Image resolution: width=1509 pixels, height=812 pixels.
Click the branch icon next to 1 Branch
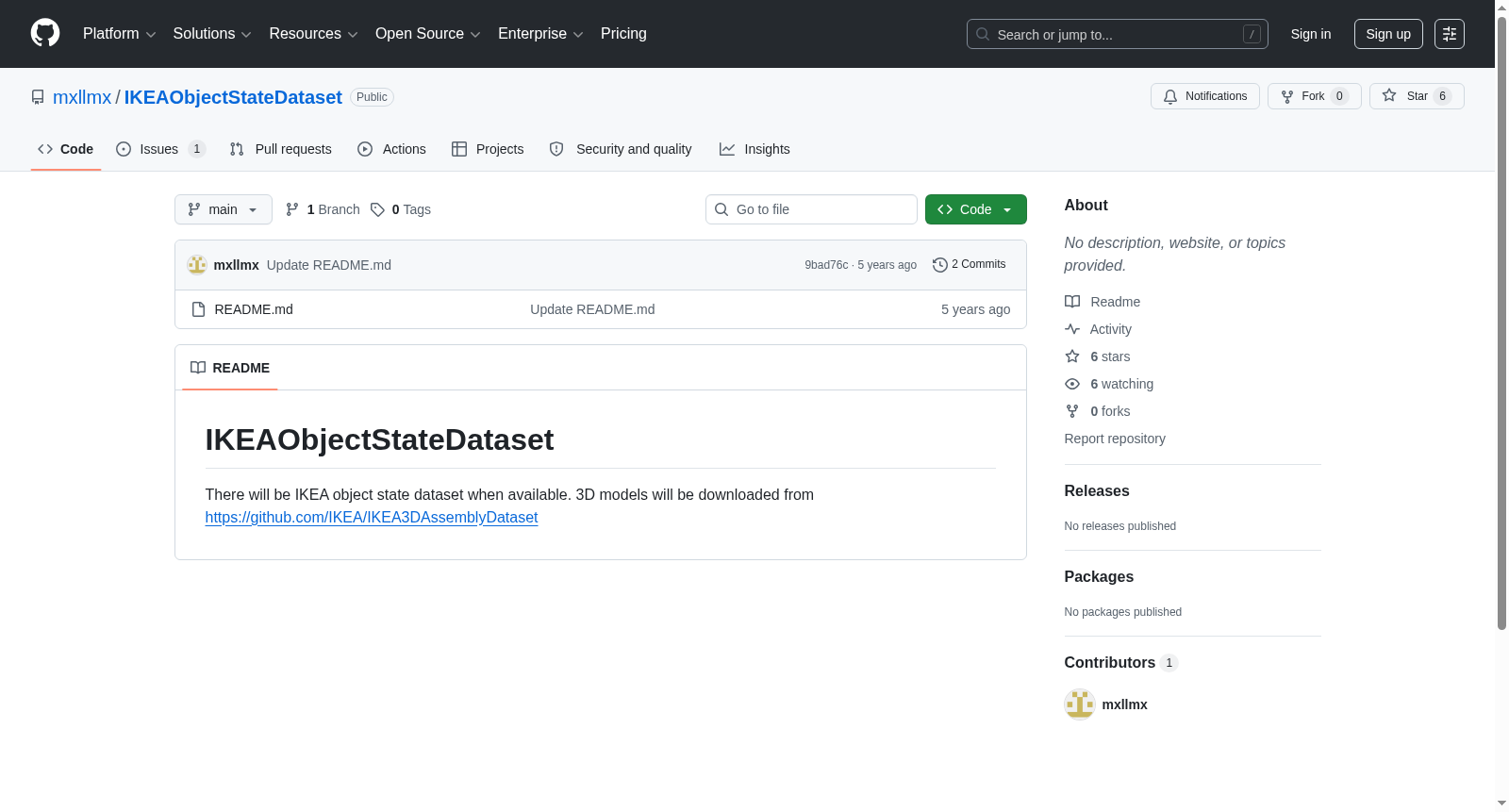pyautogui.click(x=292, y=209)
